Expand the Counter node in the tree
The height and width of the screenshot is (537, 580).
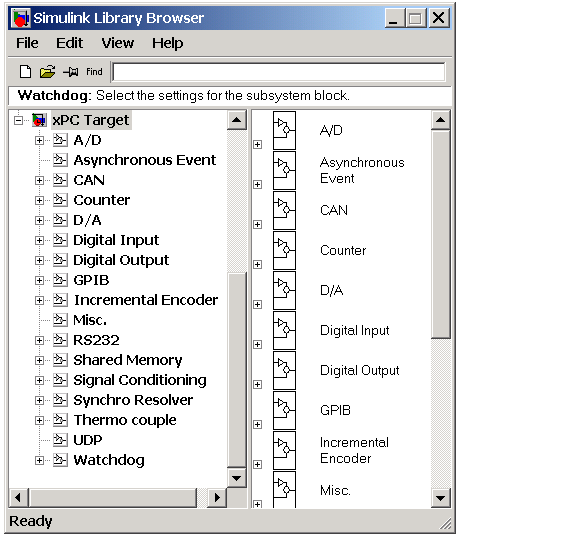39,200
